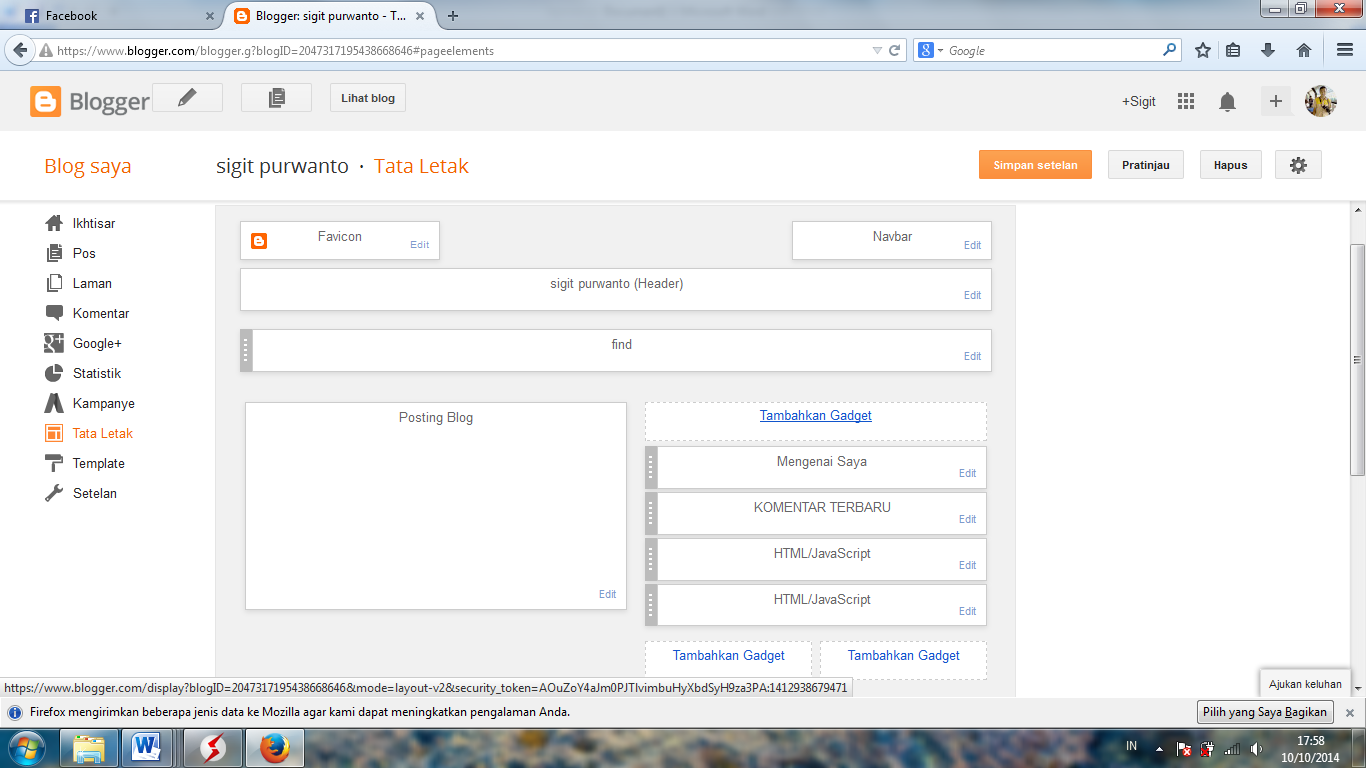Open Microsoft Word from taskbar
This screenshot has width=1366, height=768.
[148, 748]
